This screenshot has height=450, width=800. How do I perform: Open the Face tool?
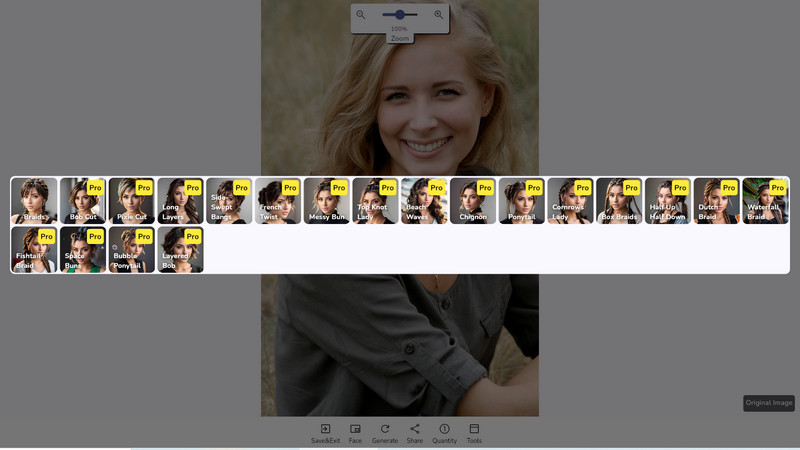355,433
